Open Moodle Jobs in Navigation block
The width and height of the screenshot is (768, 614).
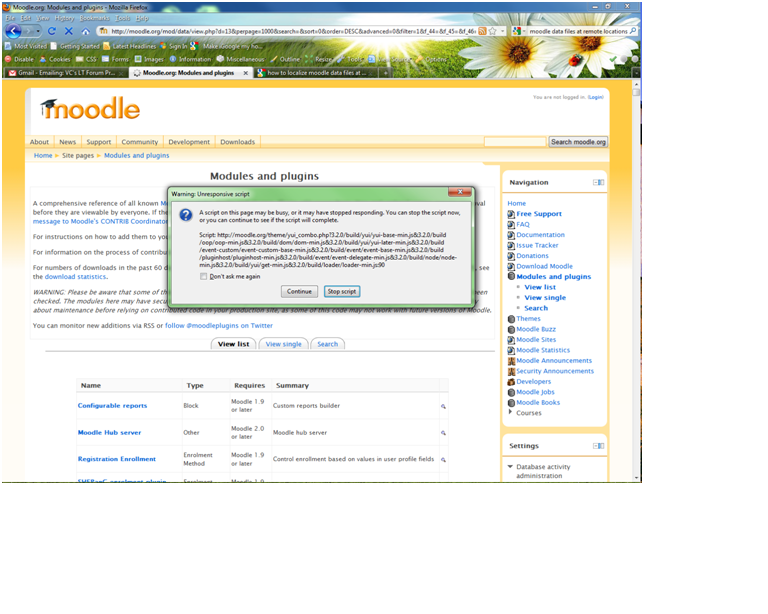[535, 392]
